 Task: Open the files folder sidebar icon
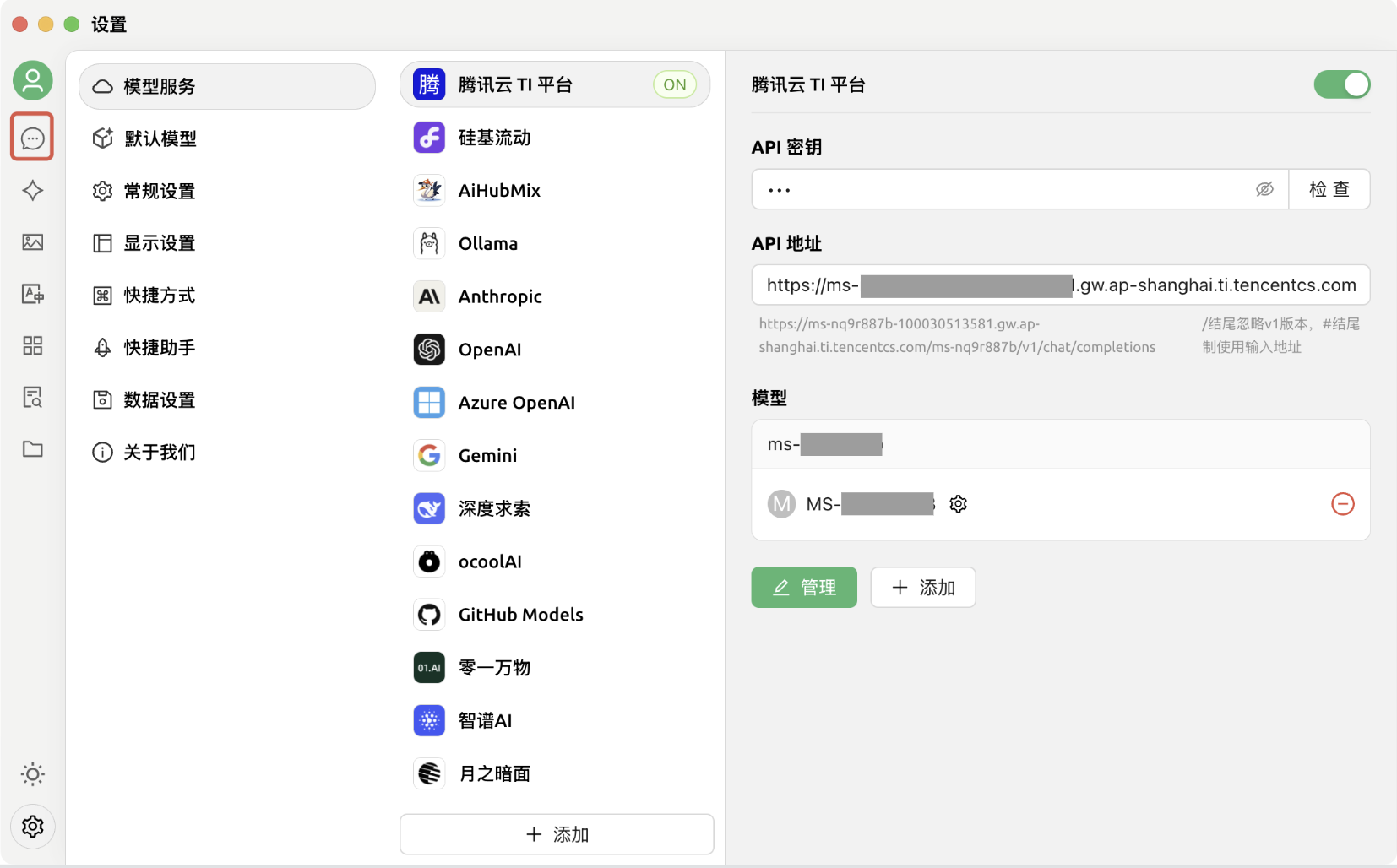[32, 449]
